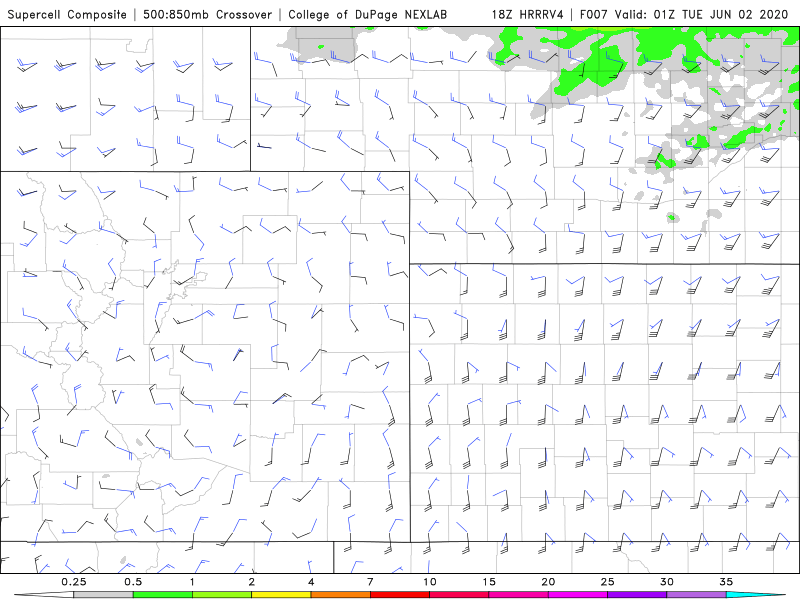Click the legend label "15"

coord(489,582)
